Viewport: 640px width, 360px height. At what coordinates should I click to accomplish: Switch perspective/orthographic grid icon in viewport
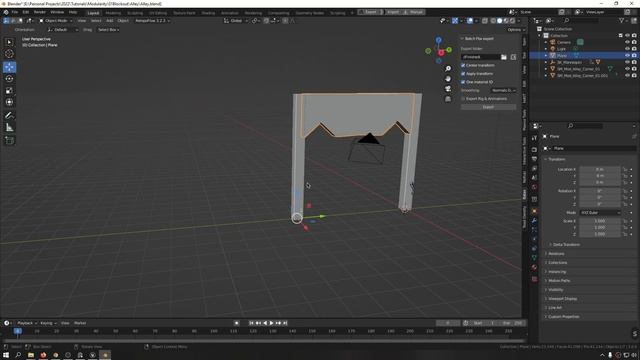448,99
